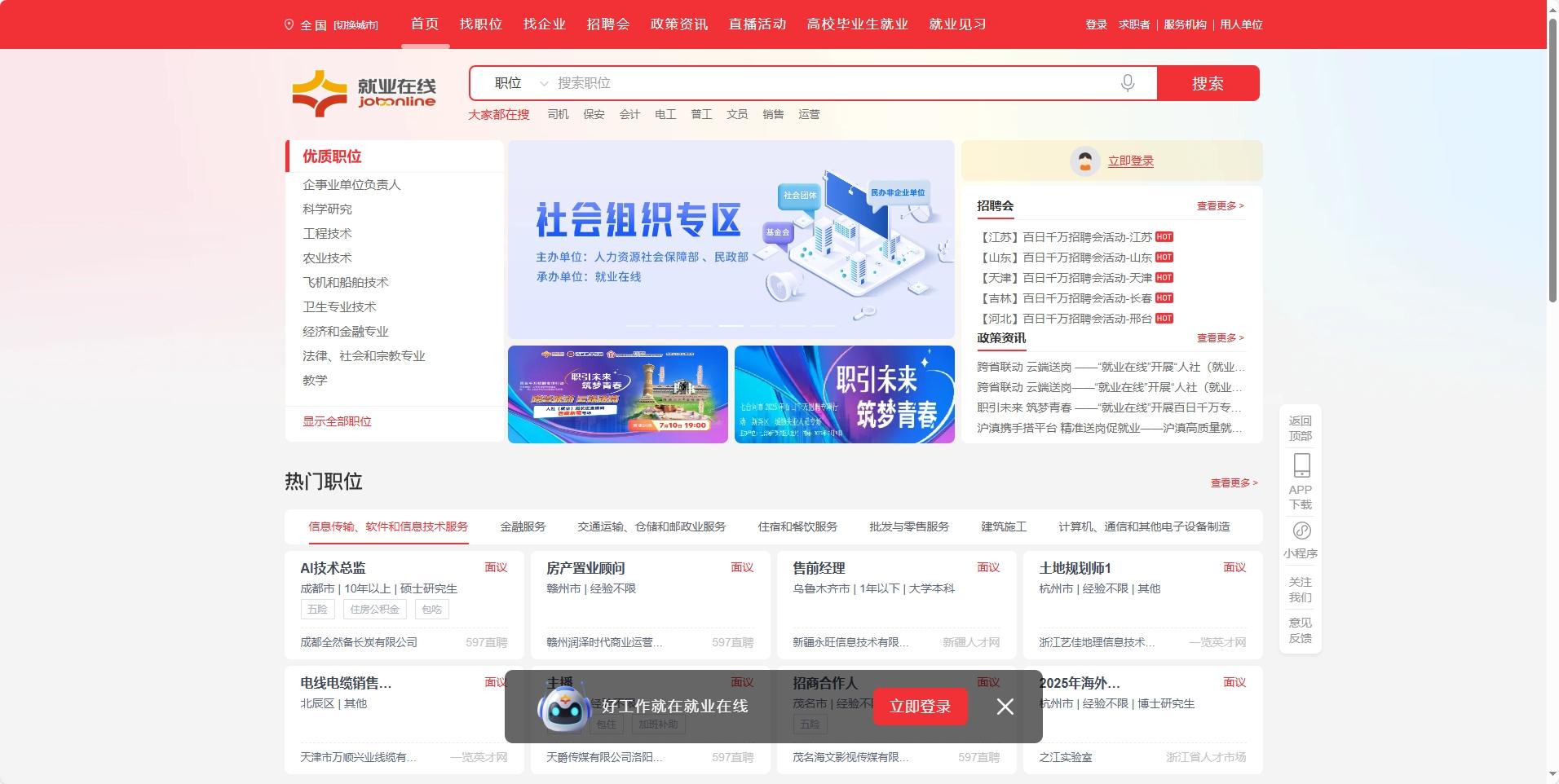Open job posting AI技术总监
Screen dimensions: 1559x784
pos(335,567)
